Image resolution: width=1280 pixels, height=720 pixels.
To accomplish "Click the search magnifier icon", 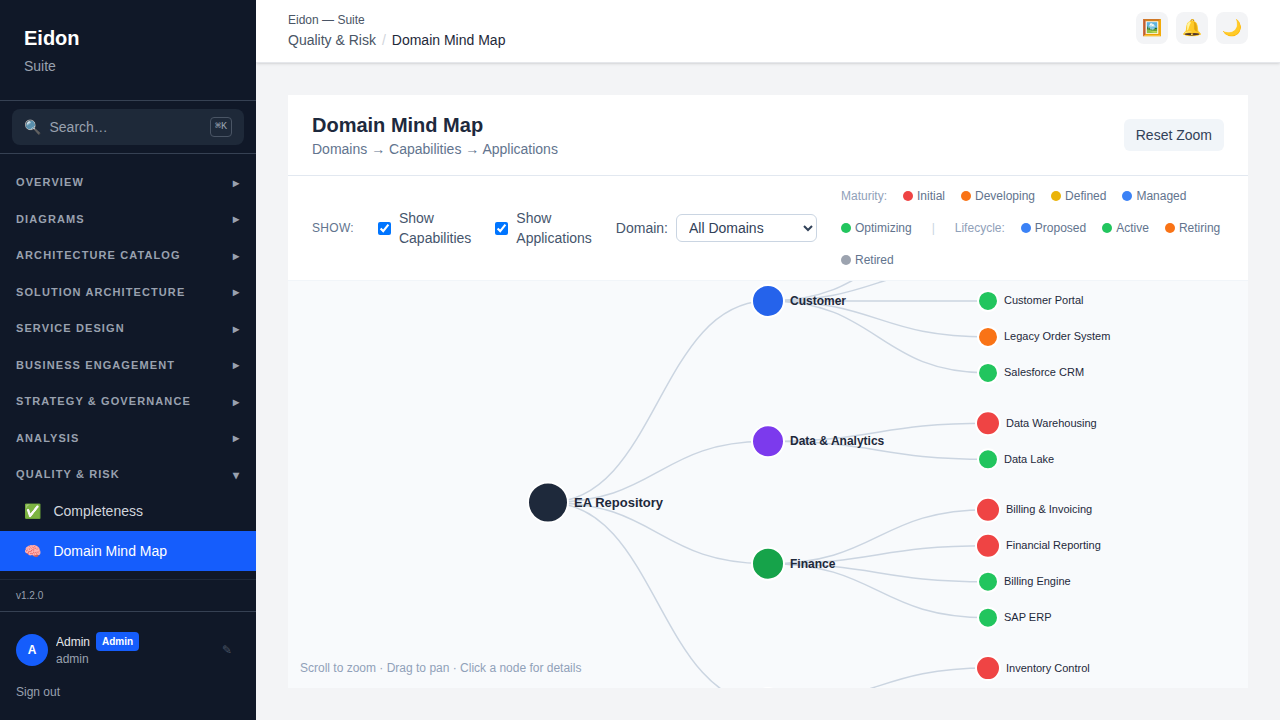I will tap(32, 127).
